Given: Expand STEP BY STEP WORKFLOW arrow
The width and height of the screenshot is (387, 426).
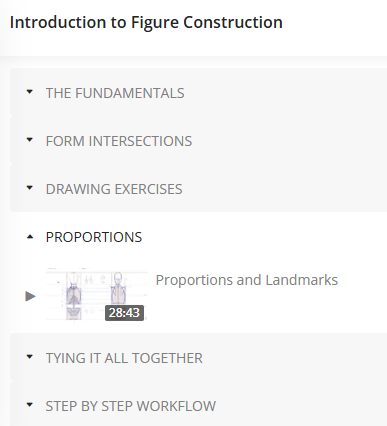Looking at the screenshot, I should click(x=30, y=405).
